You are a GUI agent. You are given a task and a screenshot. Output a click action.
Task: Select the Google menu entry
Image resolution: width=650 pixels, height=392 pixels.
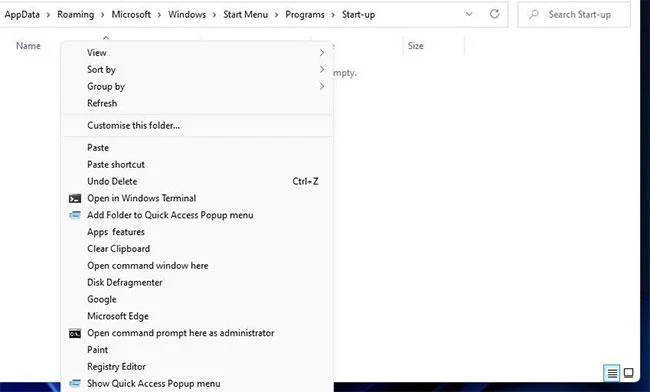click(197, 299)
